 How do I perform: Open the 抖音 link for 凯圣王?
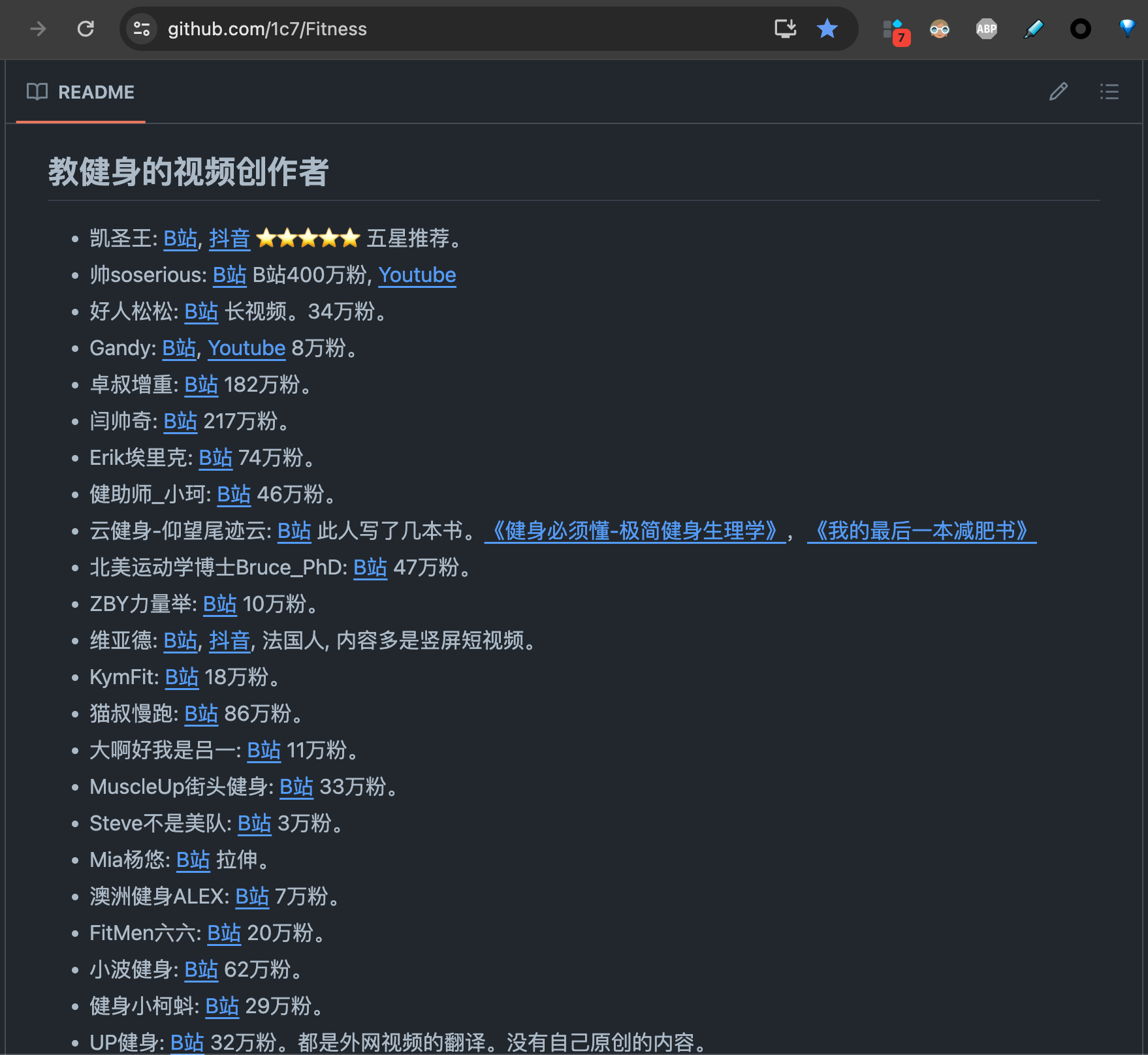point(229,239)
